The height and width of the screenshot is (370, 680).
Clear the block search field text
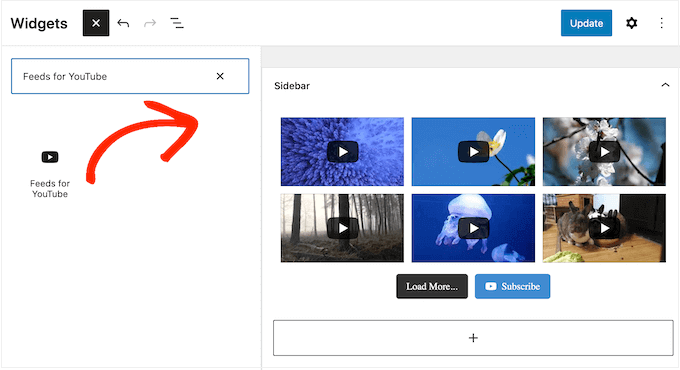click(x=220, y=76)
